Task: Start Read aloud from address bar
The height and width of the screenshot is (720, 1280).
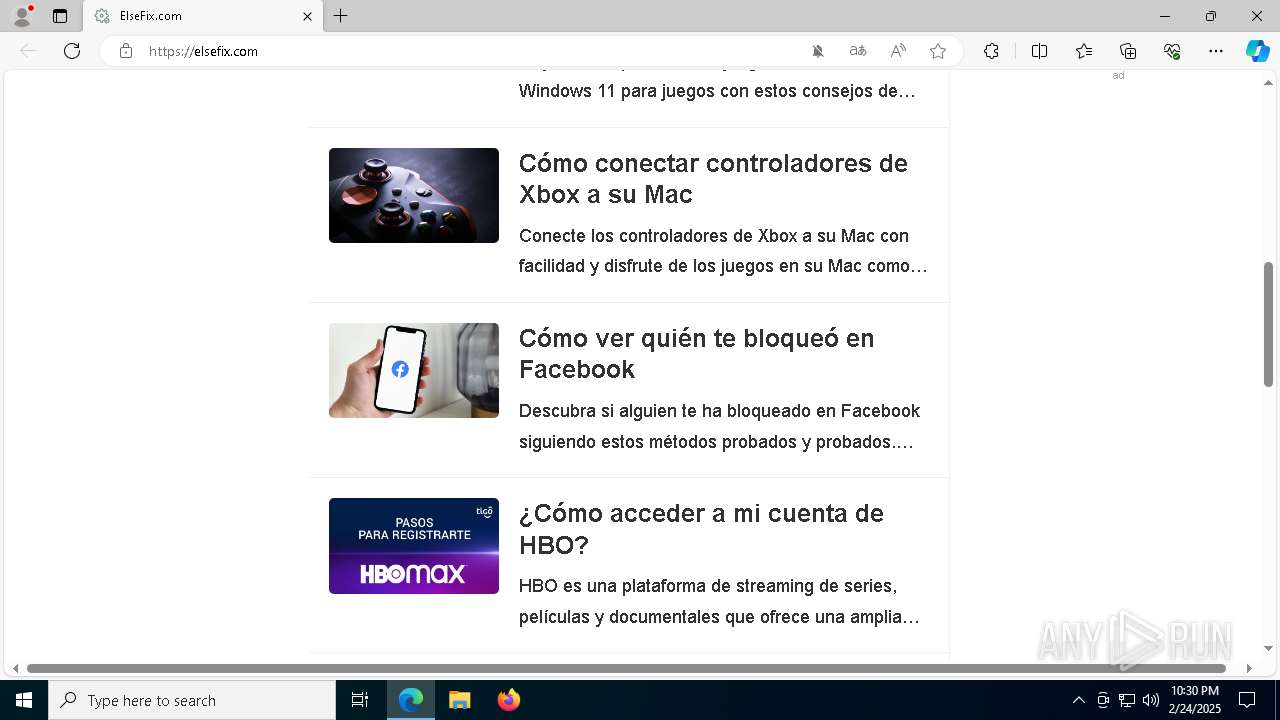Action: pyautogui.click(x=898, y=51)
